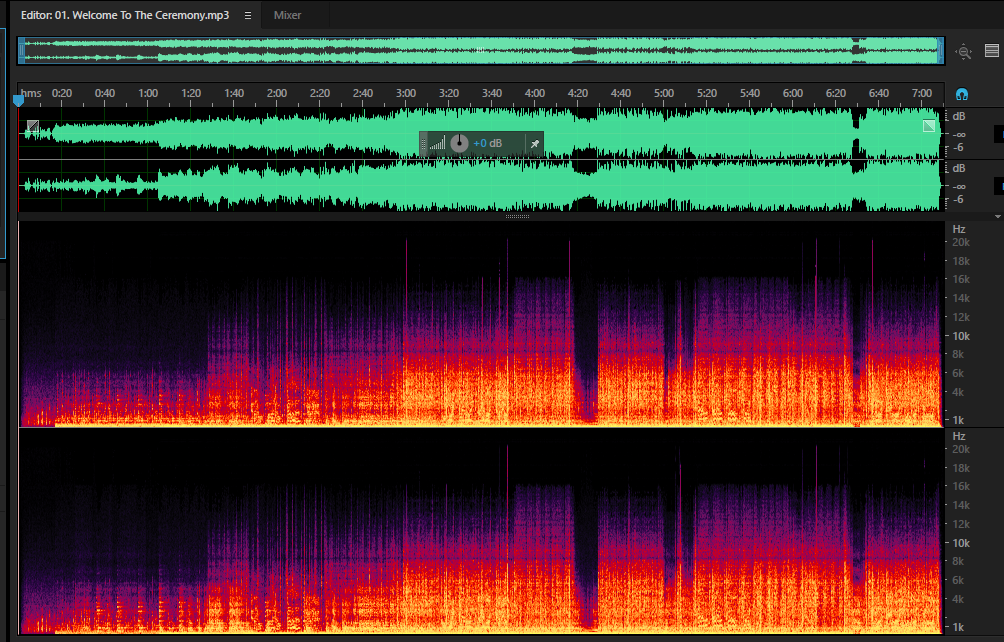Click the overview navigator left handle

point(21,51)
